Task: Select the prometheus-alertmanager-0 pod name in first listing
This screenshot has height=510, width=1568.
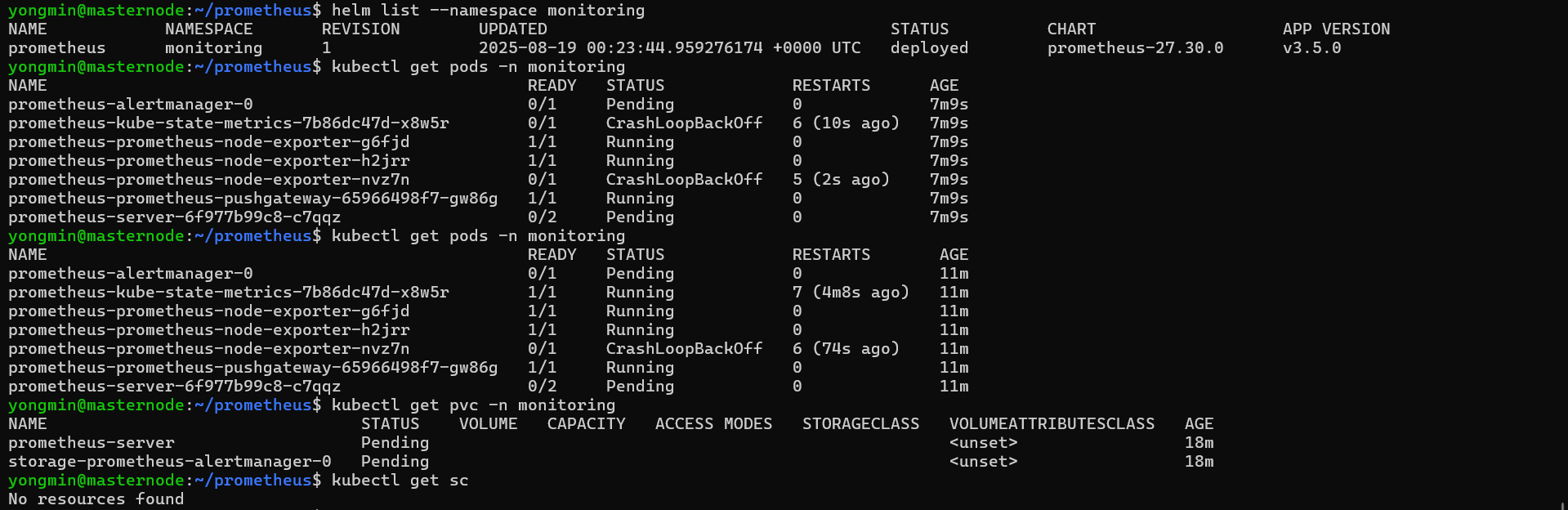Action: pyautogui.click(x=131, y=105)
